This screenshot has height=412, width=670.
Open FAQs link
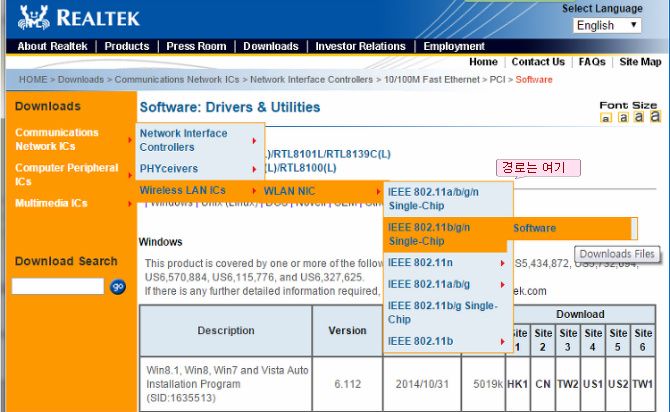(592, 62)
